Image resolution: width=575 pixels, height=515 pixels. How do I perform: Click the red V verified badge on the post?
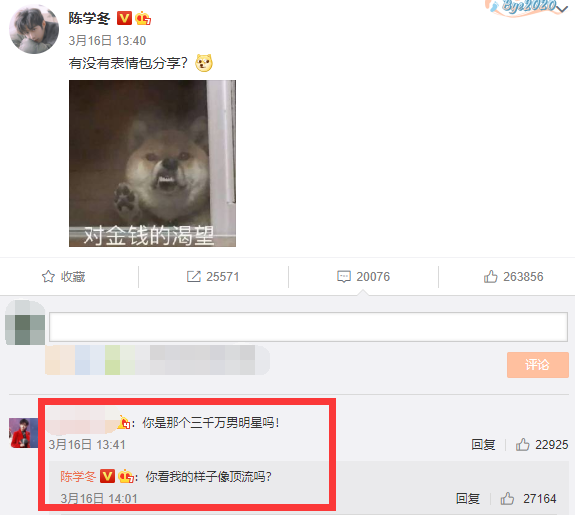[x=124, y=18]
